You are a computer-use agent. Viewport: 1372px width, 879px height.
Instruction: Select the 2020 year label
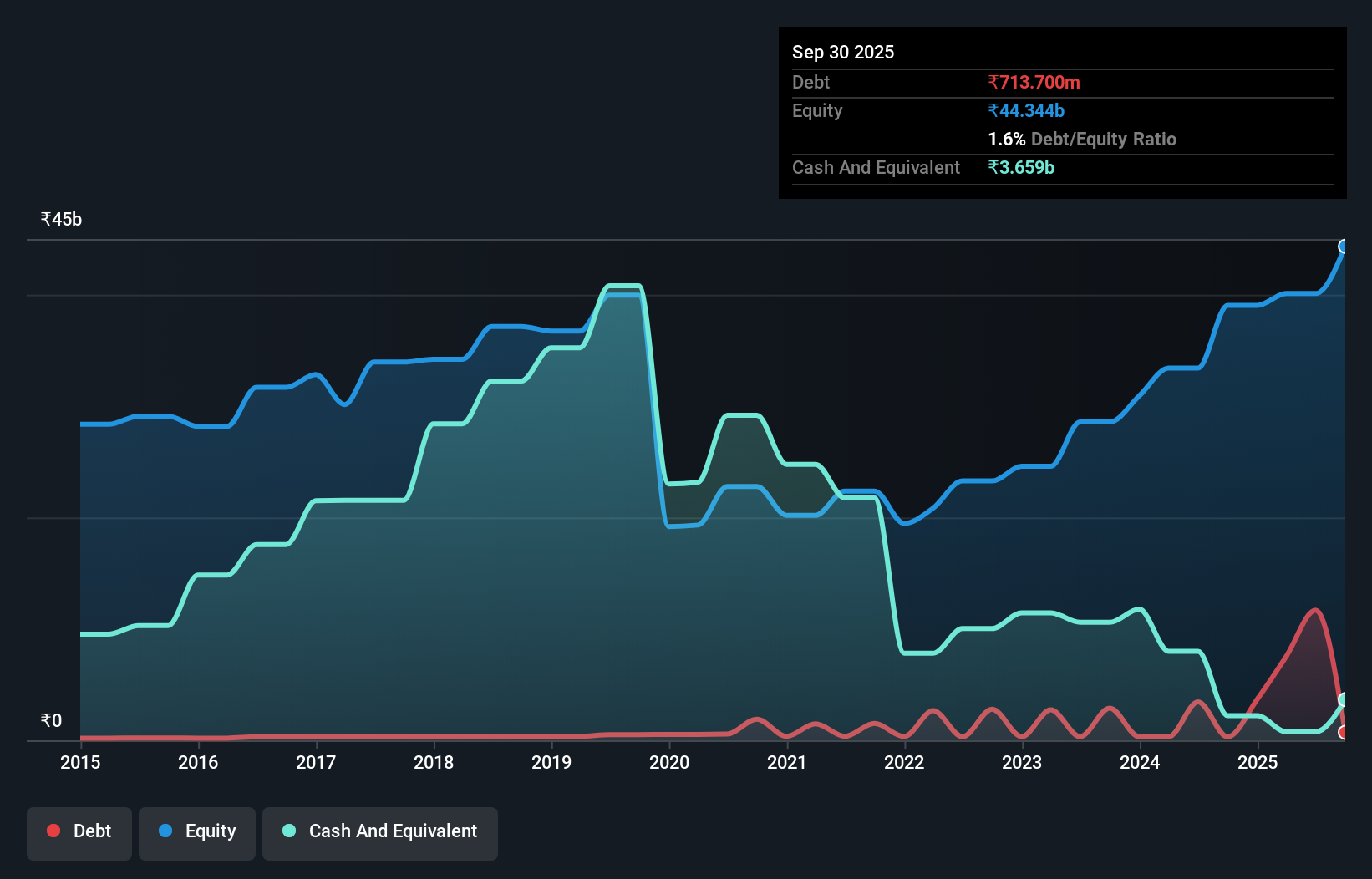pyautogui.click(x=669, y=763)
